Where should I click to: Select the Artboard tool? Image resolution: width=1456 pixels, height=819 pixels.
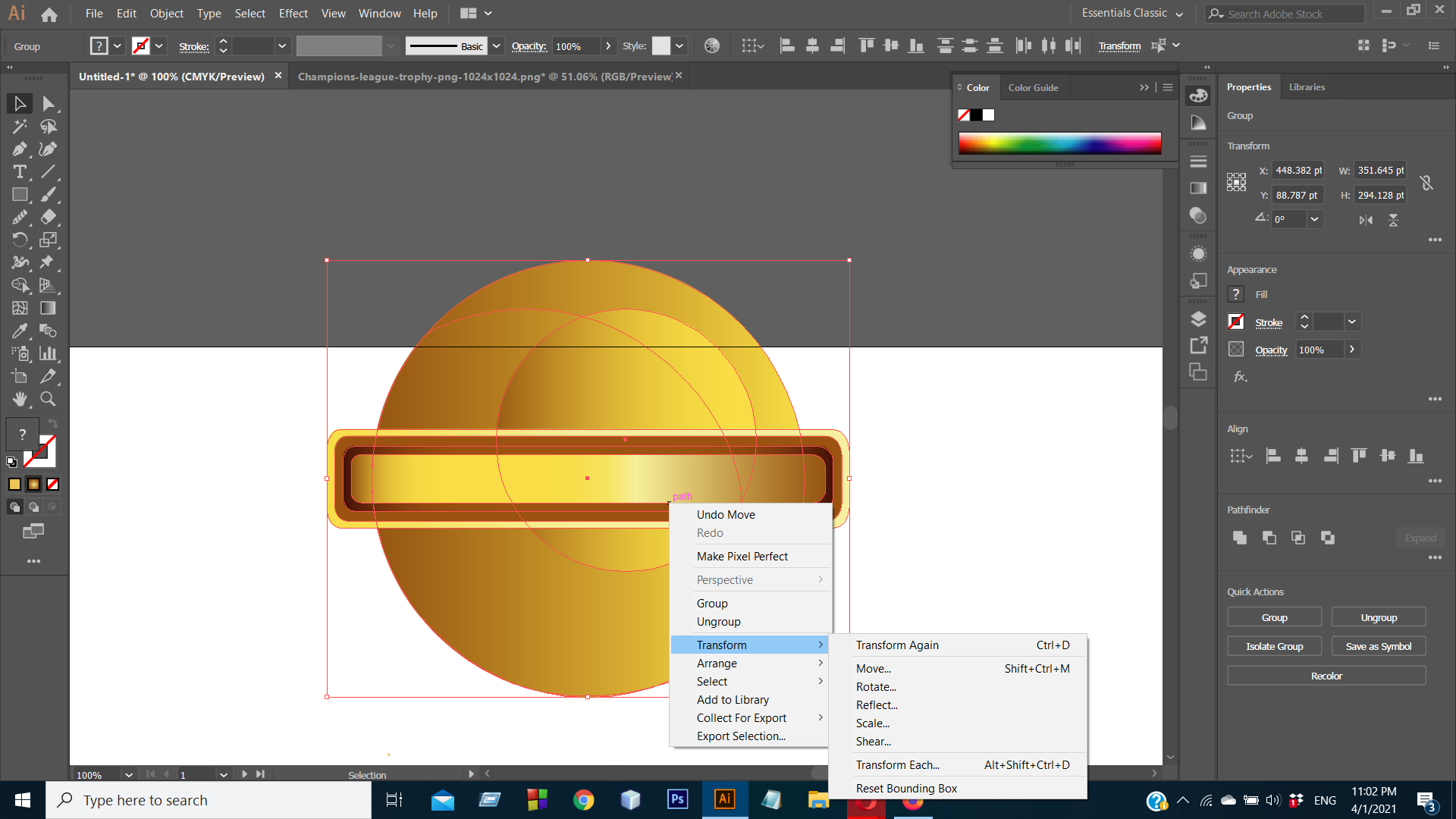pyautogui.click(x=20, y=376)
